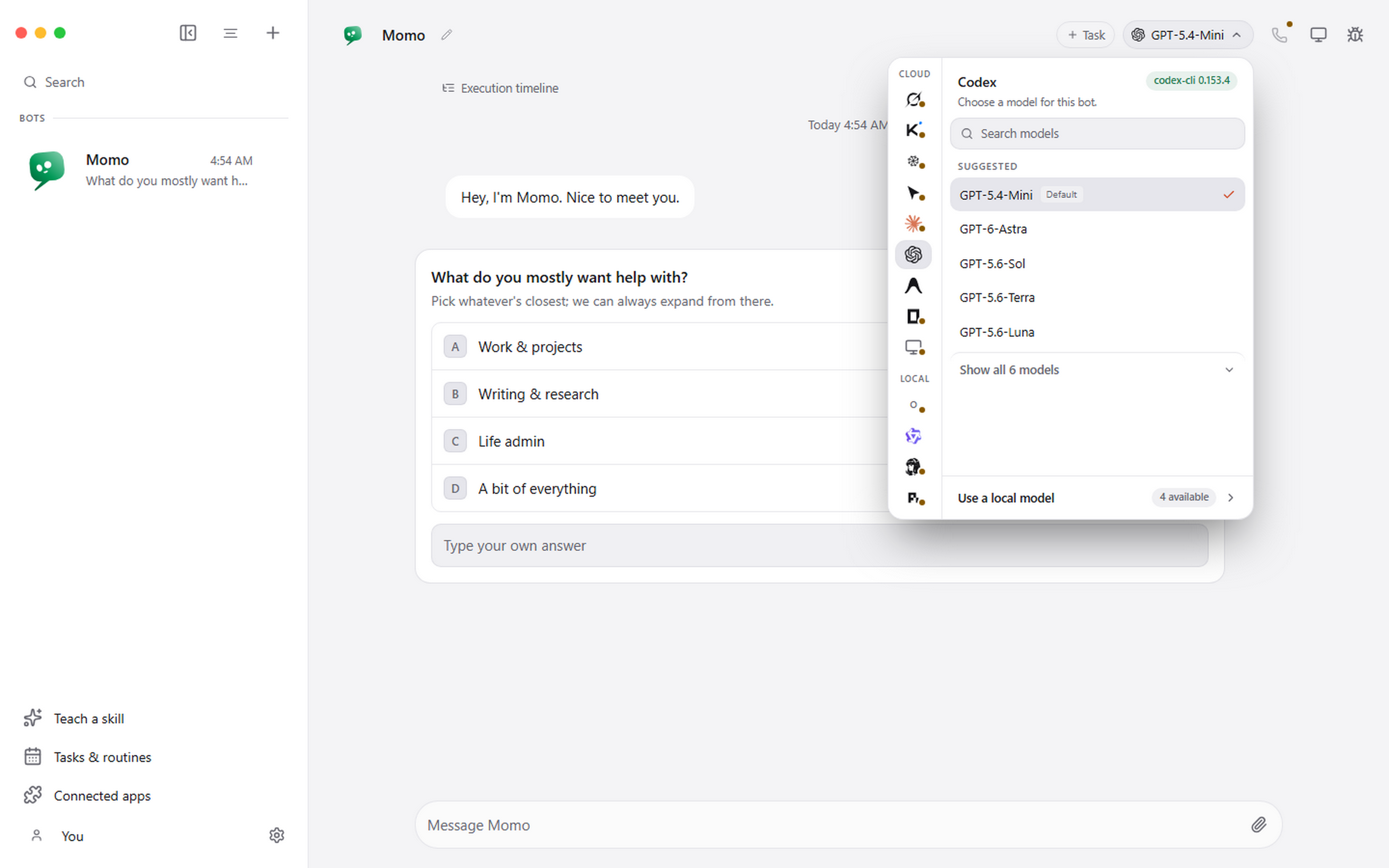Attach a file with paperclip icon
This screenshot has width=1389, height=868.
[x=1259, y=825]
